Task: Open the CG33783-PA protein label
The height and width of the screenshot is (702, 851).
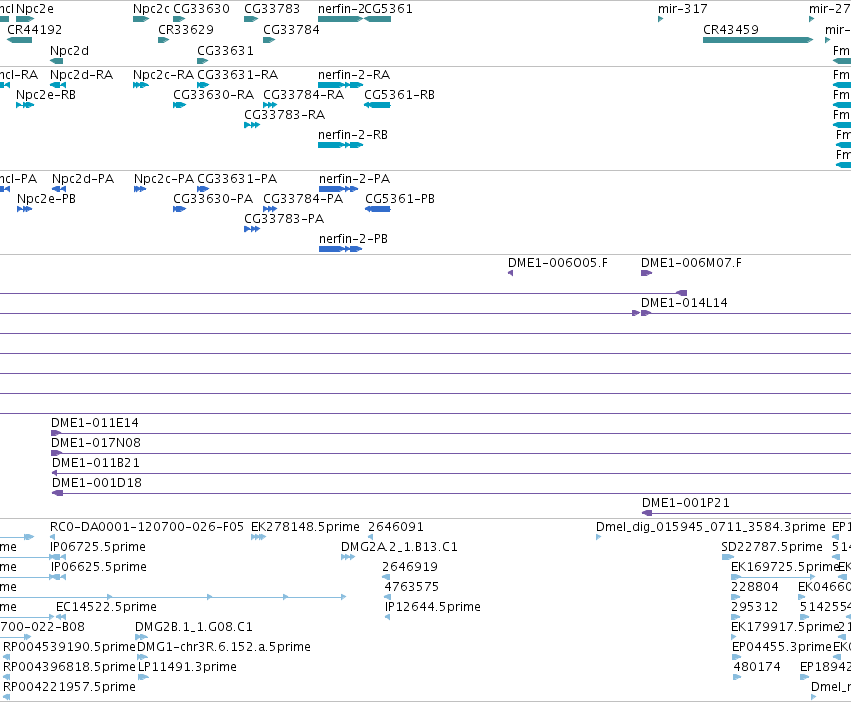Action: (x=284, y=219)
